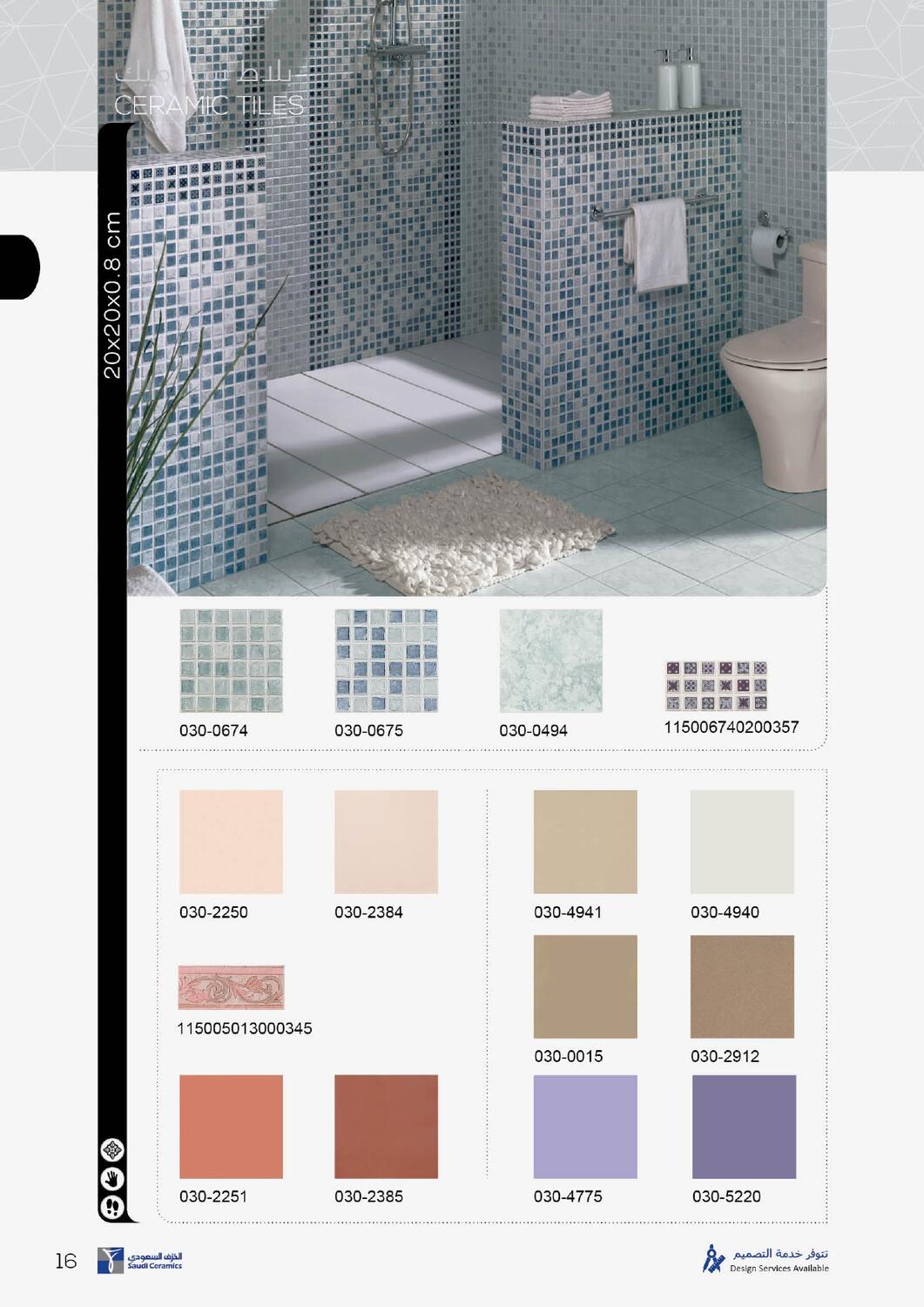Click the footprint icon in the black sidebar
Viewport: 924px width, 1307px height.
click(x=113, y=1206)
